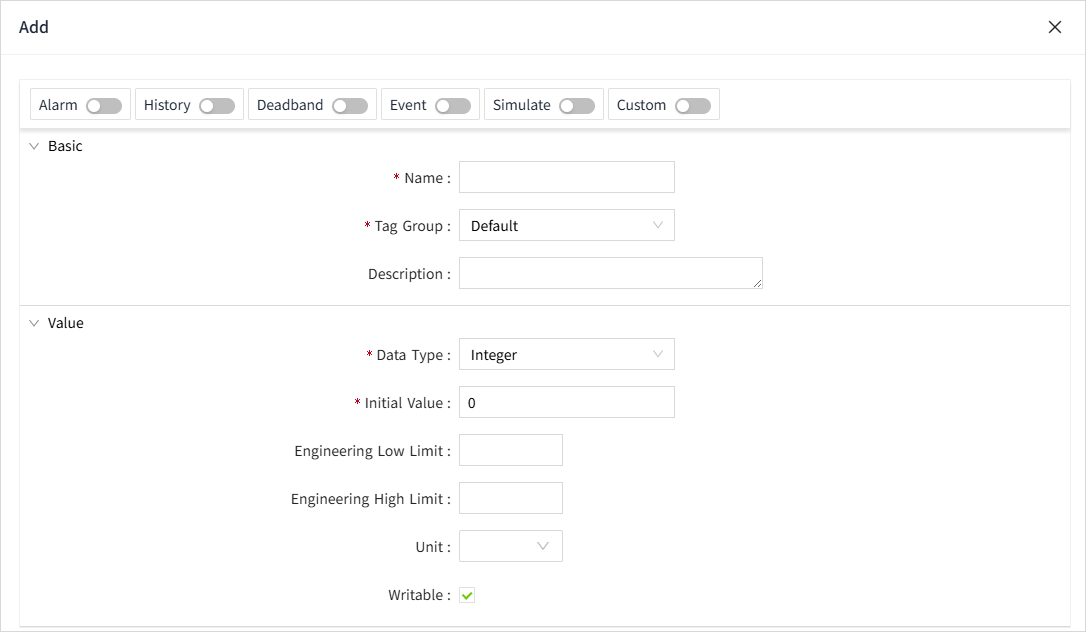The image size is (1086, 632).
Task: Focus the Engineering High Limit field
Action: (x=510, y=498)
